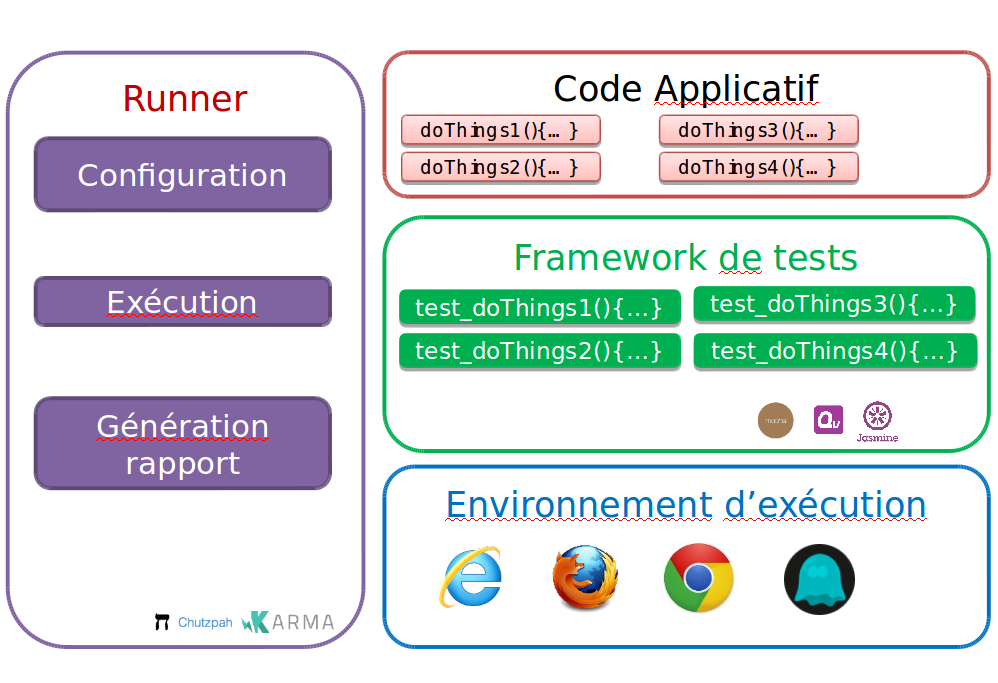Click the Code Applicatif heading
The height and width of the screenshot is (683, 998).
pyautogui.click(x=686, y=88)
